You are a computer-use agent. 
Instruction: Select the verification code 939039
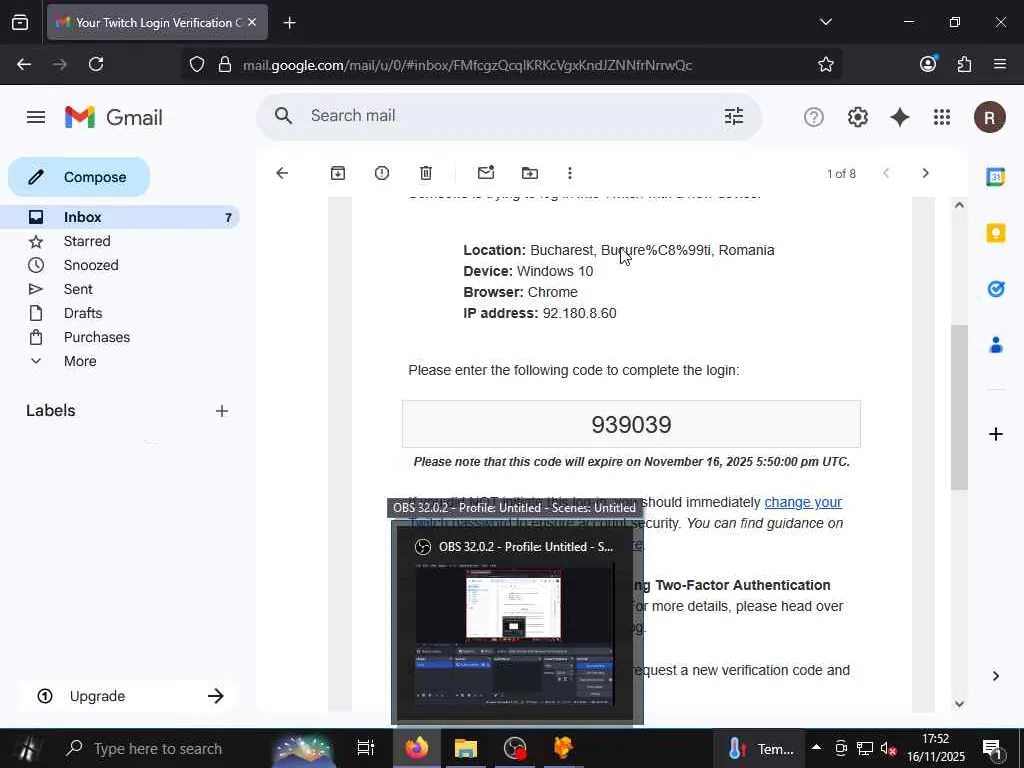coord(631,424)
